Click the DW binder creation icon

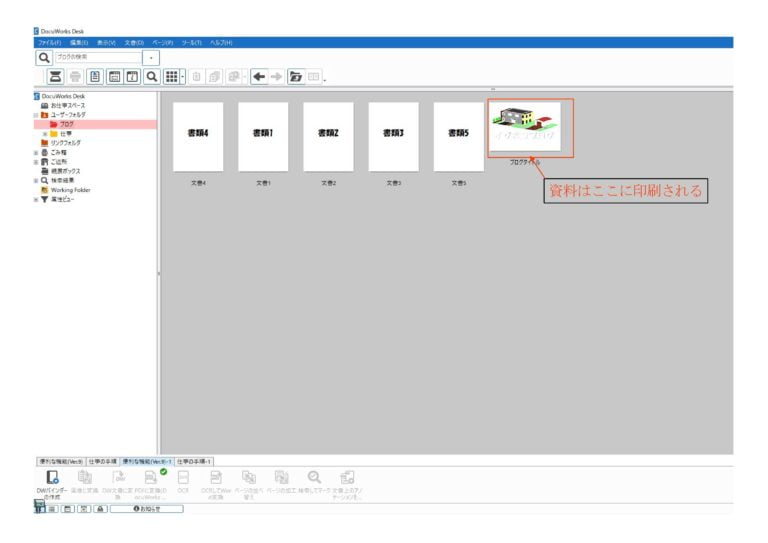pos(52,478)
